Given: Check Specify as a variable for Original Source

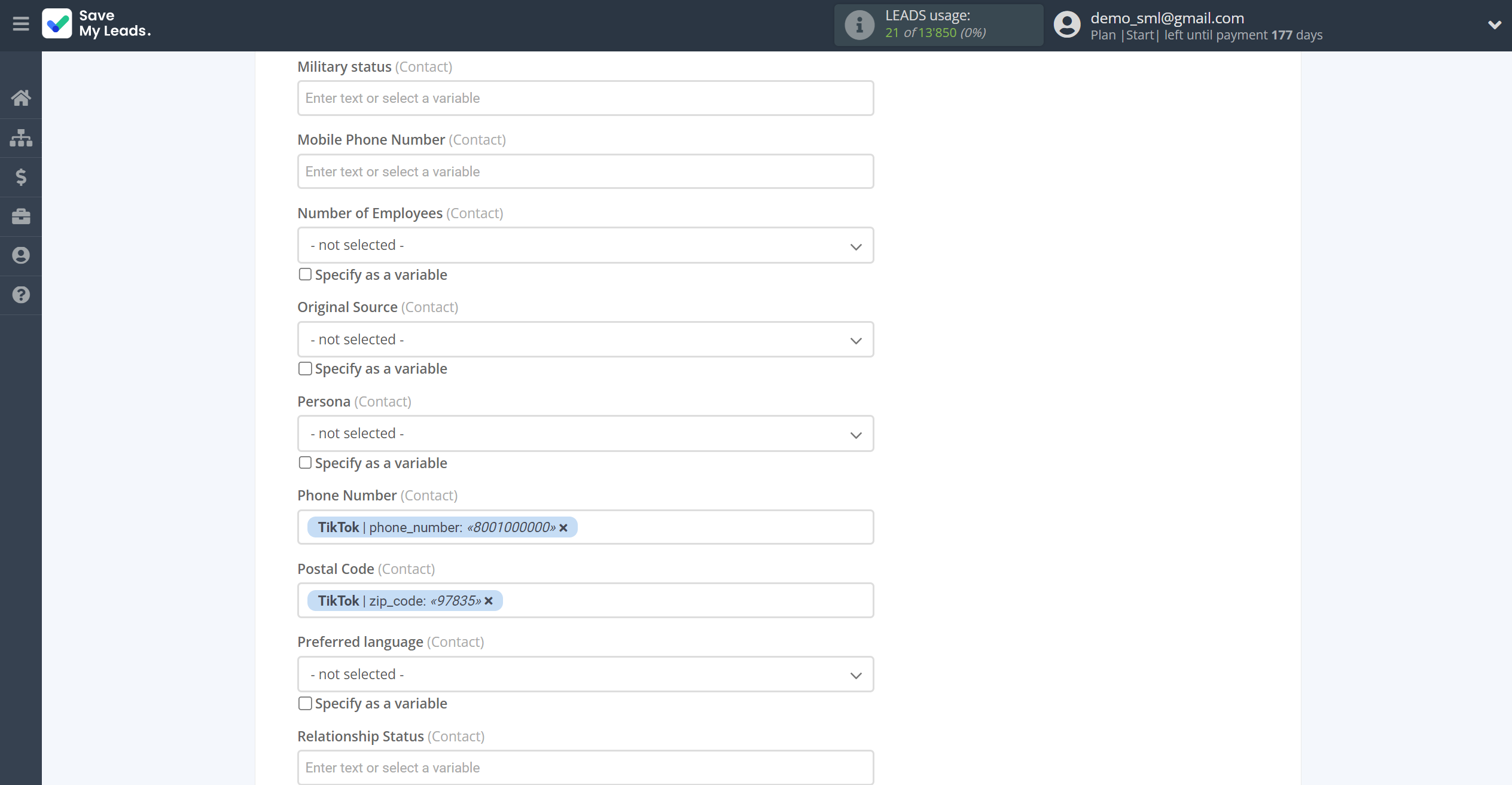Looking at the screenshot, I should (x=305, y=368).
